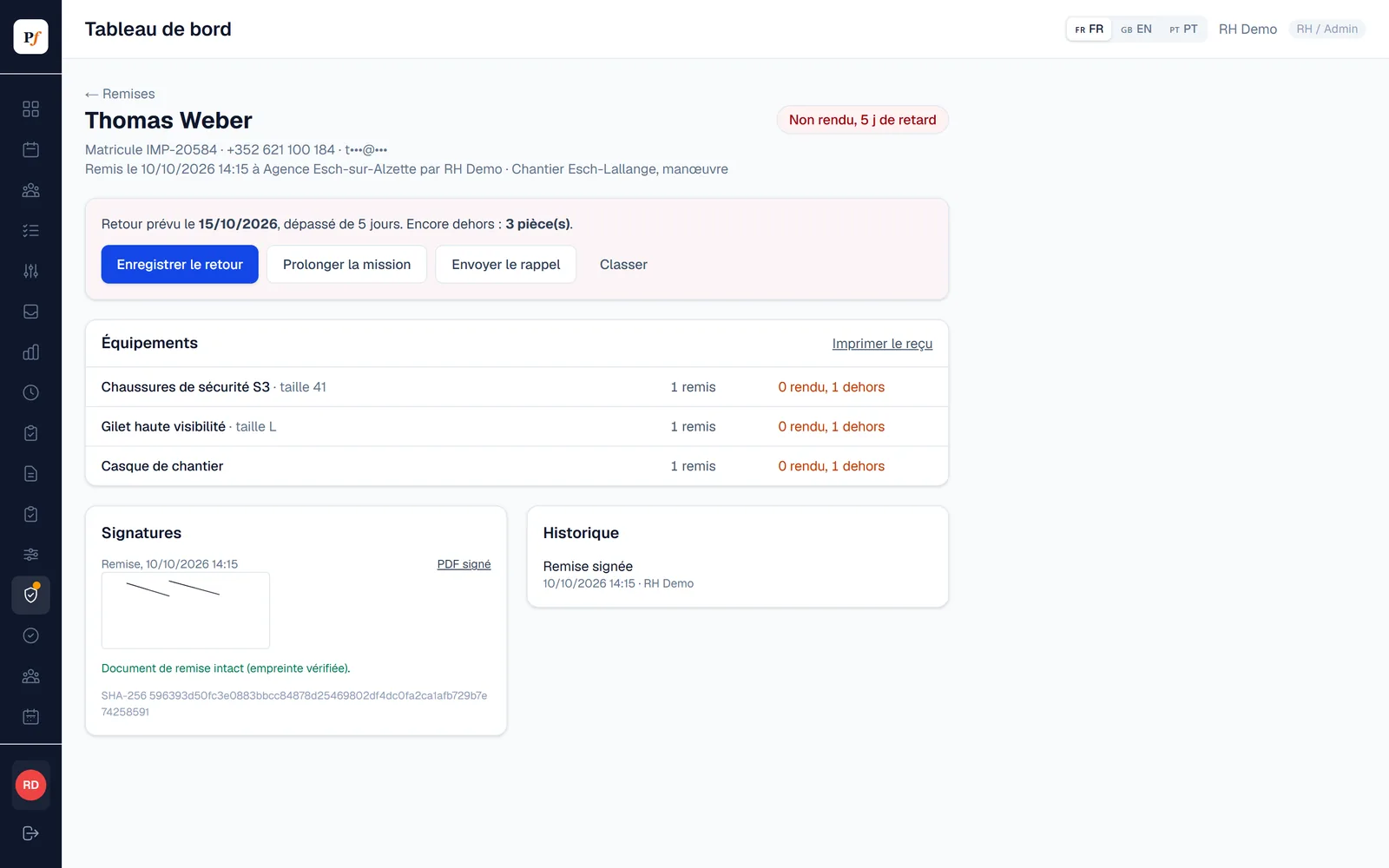Select the Gilet haute visibilité row
Viewport: 1389px width, 868px height.
[517, 427]
